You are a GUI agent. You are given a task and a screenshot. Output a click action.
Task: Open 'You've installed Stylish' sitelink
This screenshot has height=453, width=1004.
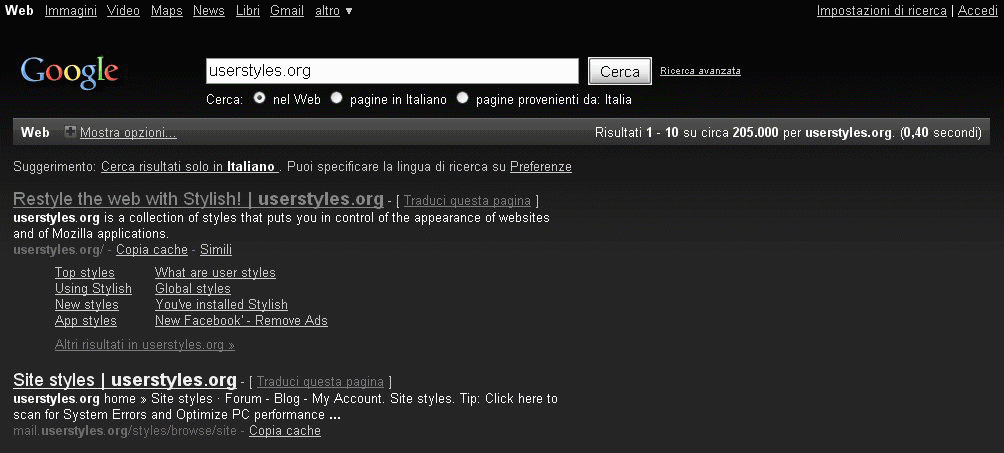[222, 304]
